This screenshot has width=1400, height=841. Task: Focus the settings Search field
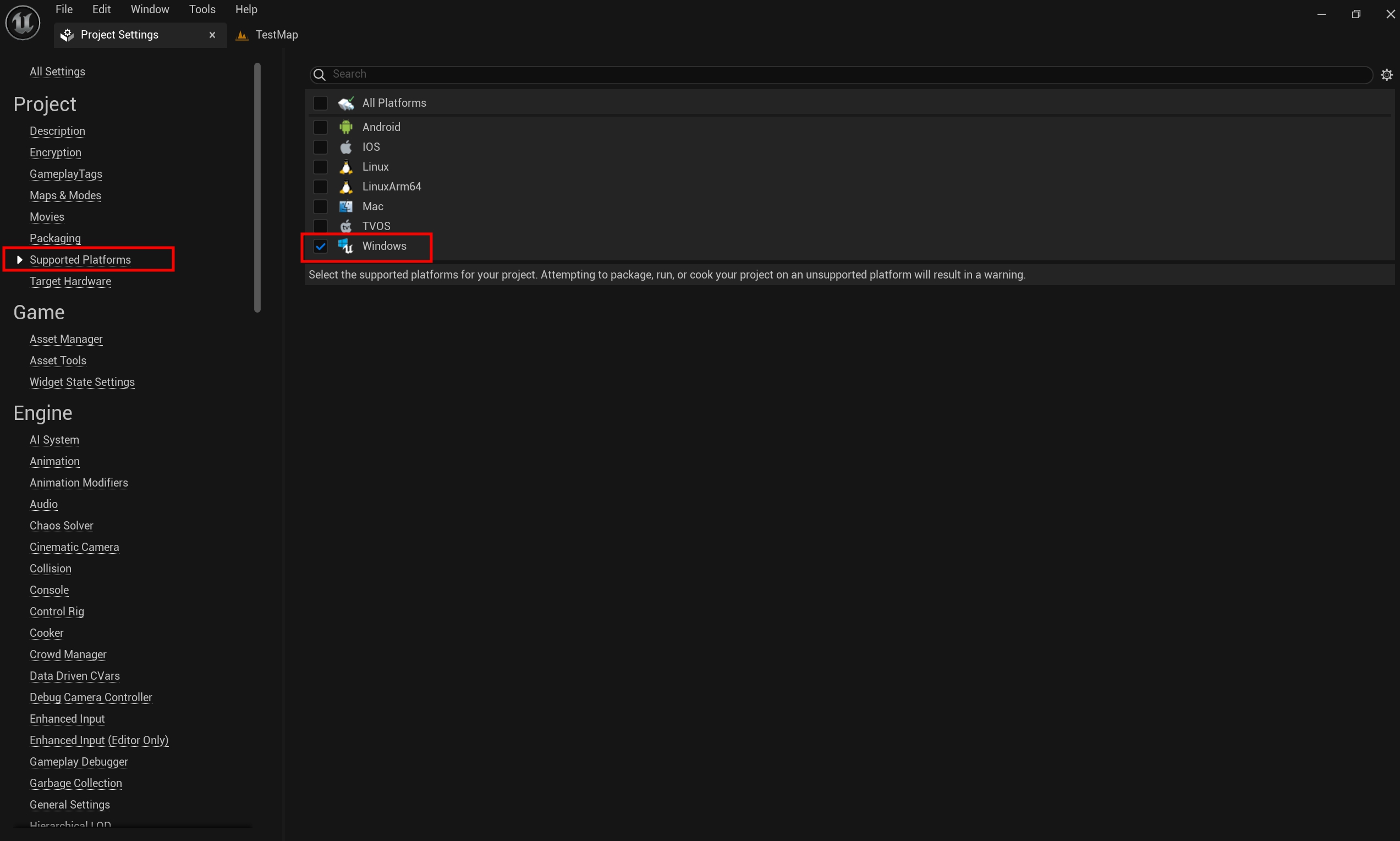tap(841, 74)
